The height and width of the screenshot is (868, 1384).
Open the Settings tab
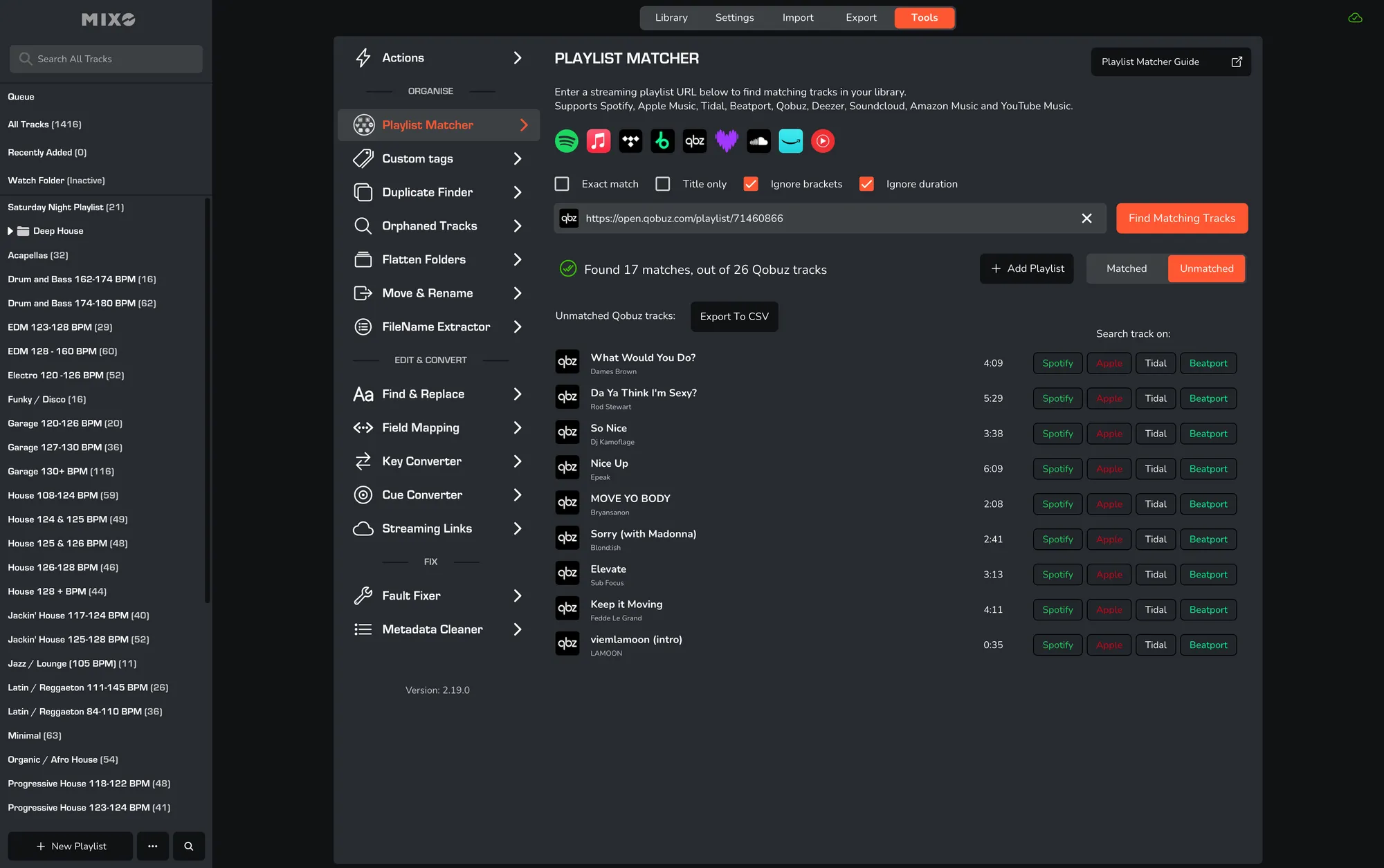[x=734, y=18]
